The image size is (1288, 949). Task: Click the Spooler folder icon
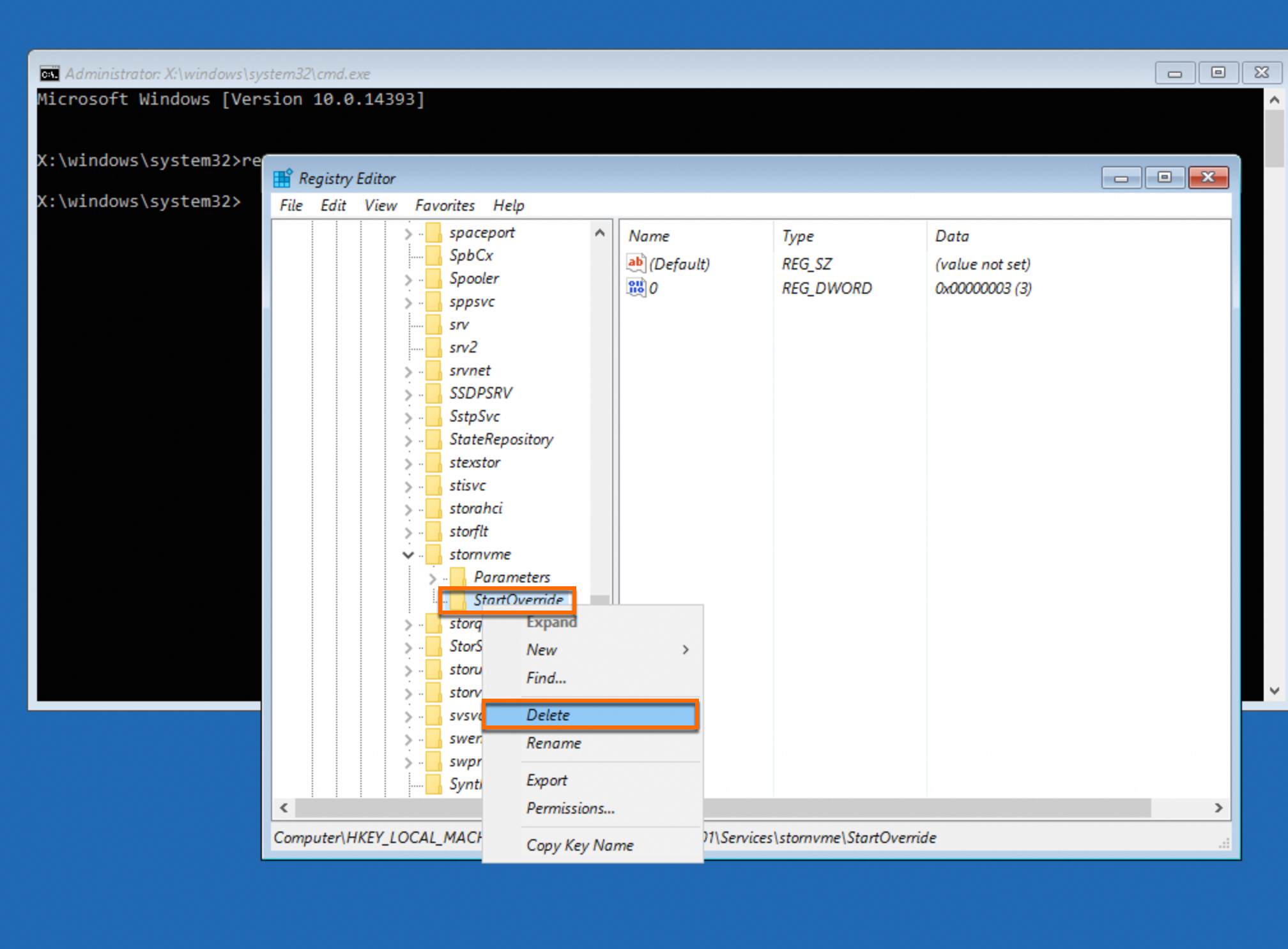click(434, 278)
